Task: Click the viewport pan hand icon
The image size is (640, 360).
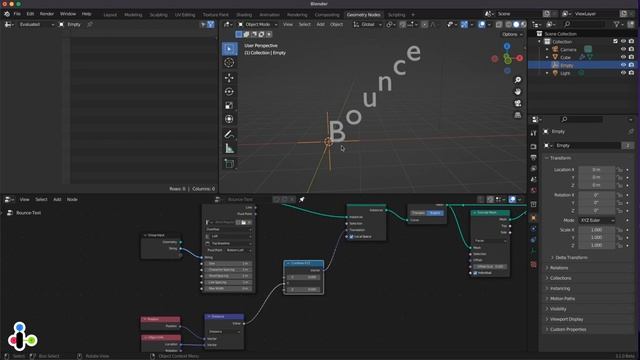Action: (x=518, y=92)
